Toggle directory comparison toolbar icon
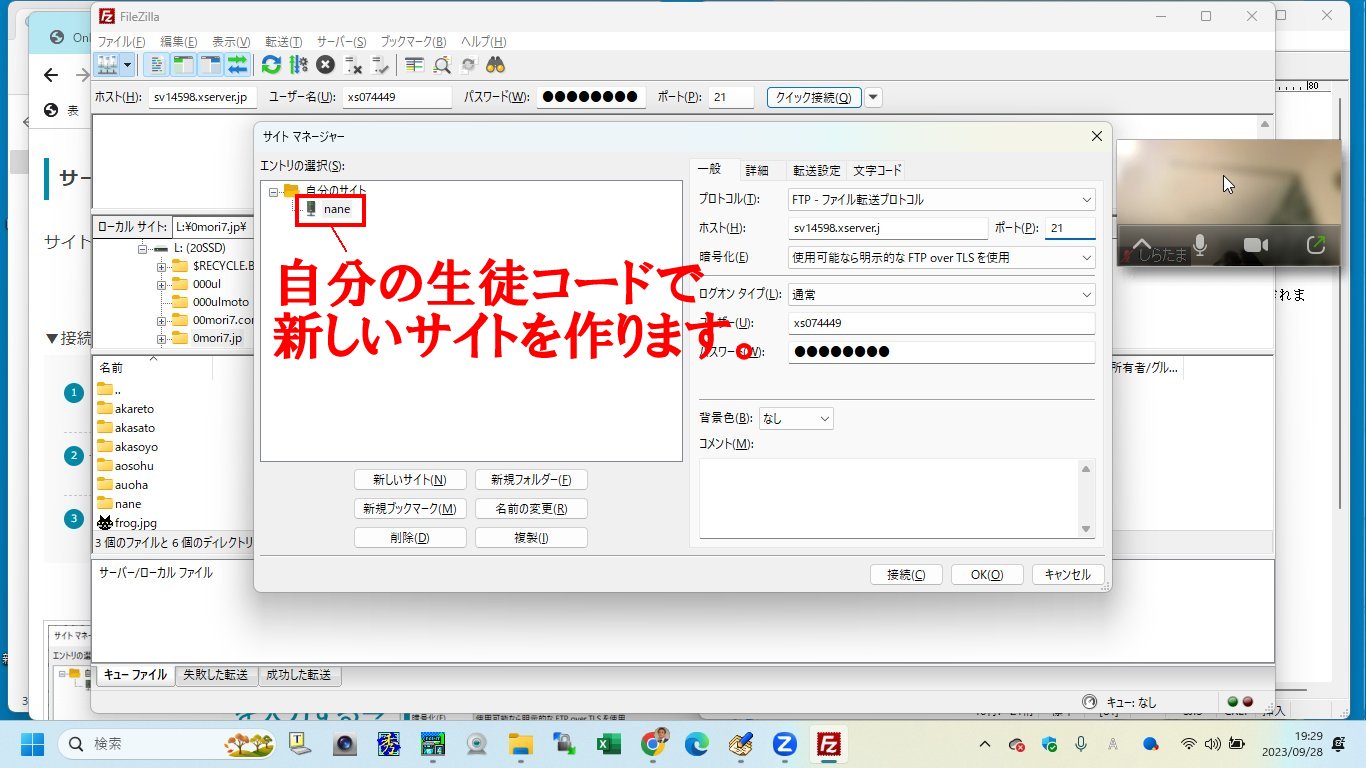Screen dimensions: 1366x768 [x=441, y=65]
